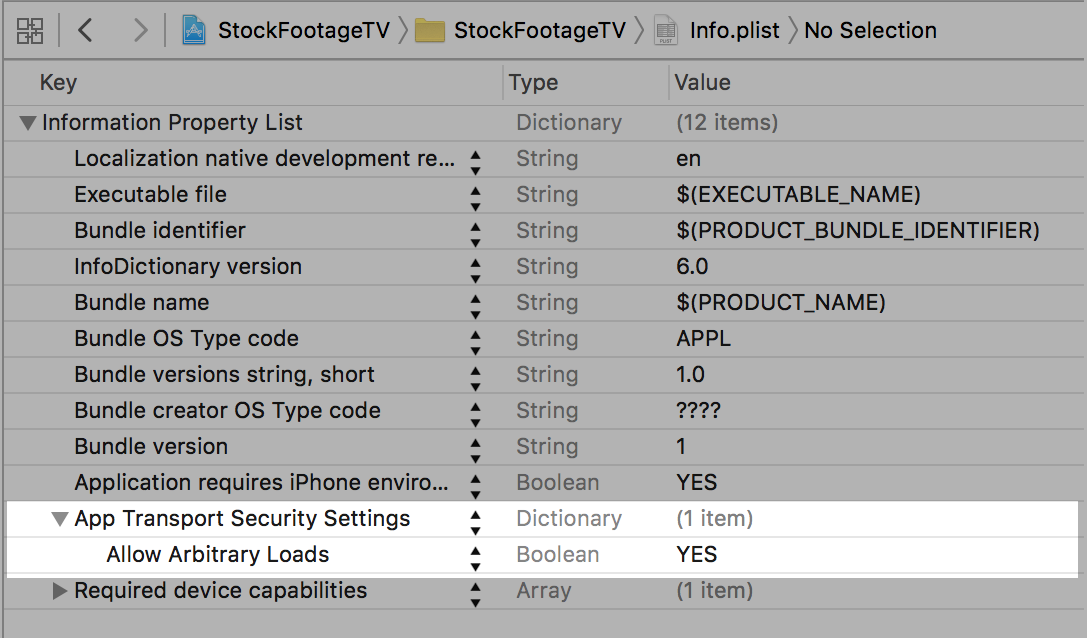Open key stepper for Bundle version

pos(476,450)
